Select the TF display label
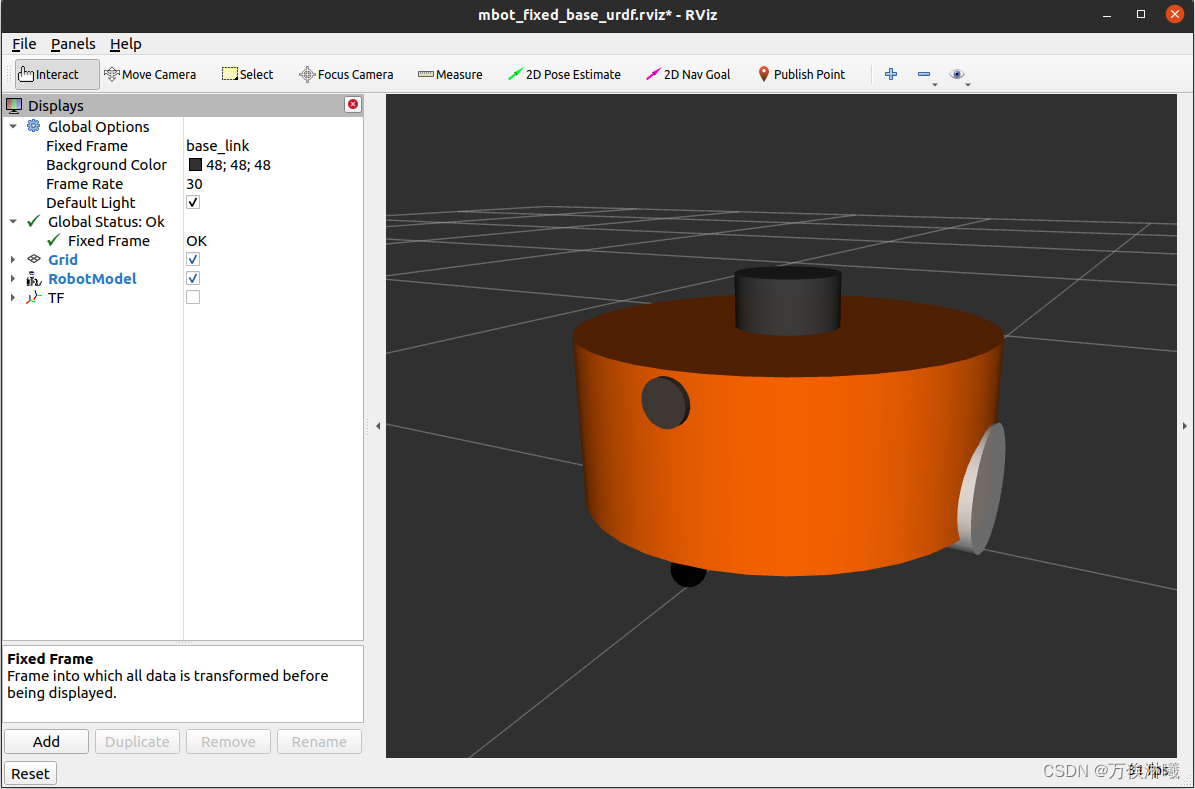This screenshot has height=789, width=1195. (56, 297)
